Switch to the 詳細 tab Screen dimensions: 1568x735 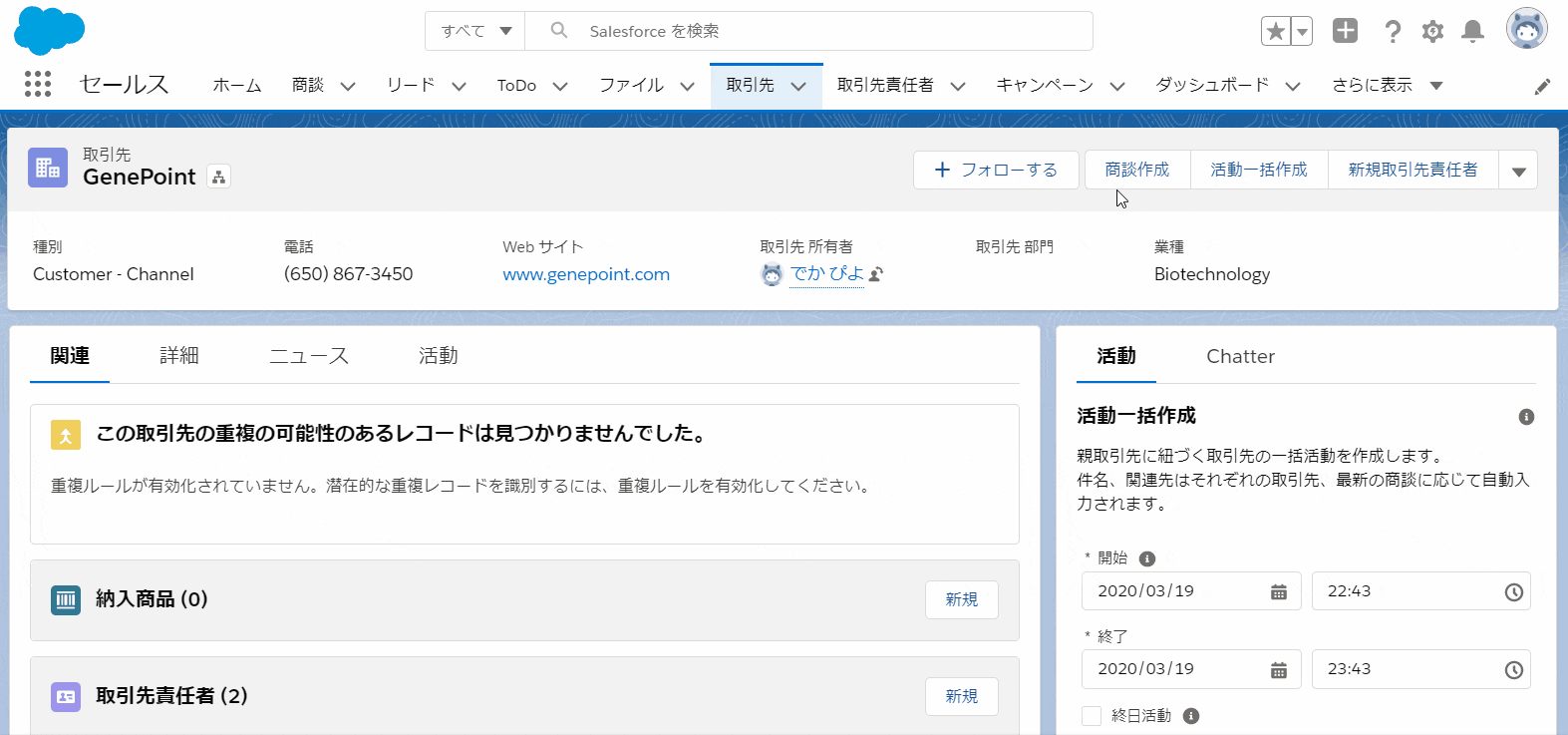coord(179,356)
